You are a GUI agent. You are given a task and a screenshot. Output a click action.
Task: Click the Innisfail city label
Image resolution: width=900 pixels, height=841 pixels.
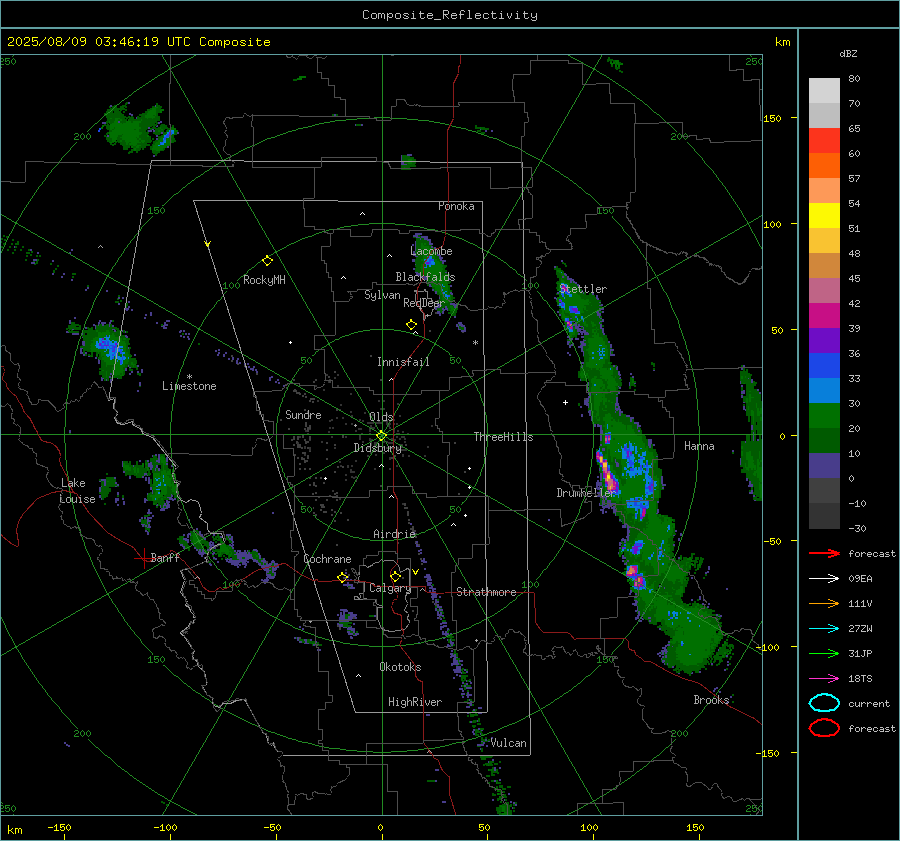pos(403,362)
